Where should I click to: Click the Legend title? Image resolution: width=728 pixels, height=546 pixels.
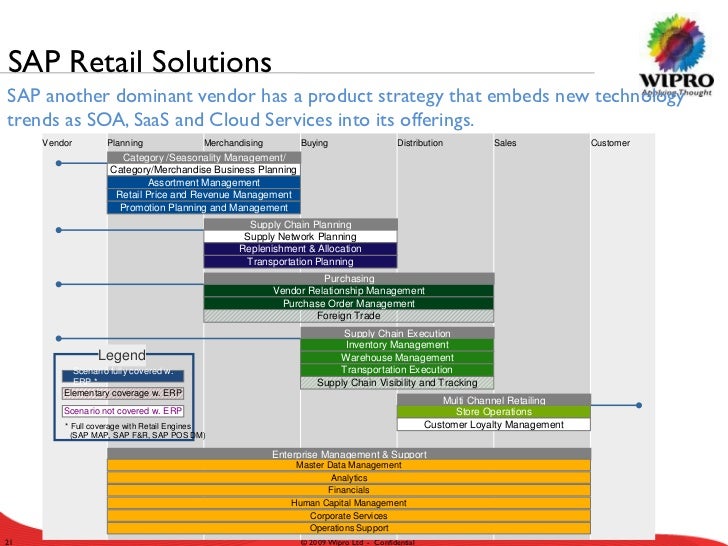pos(122,355)
